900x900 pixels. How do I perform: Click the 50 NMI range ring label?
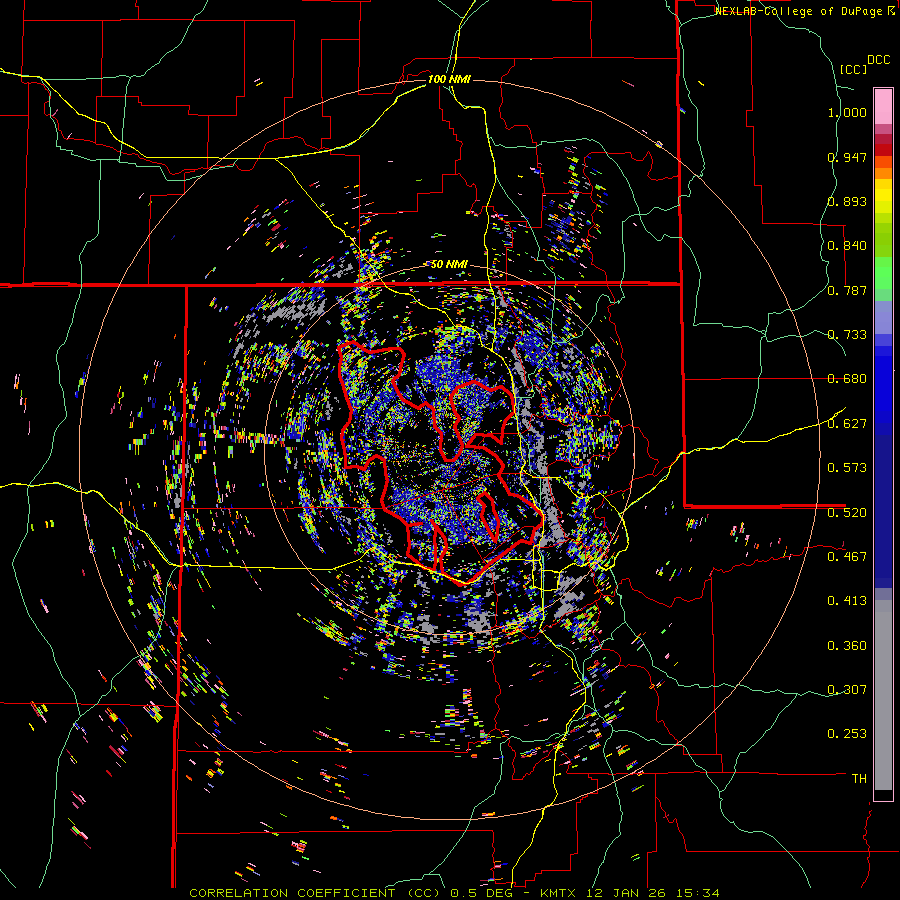click(449, 265)
